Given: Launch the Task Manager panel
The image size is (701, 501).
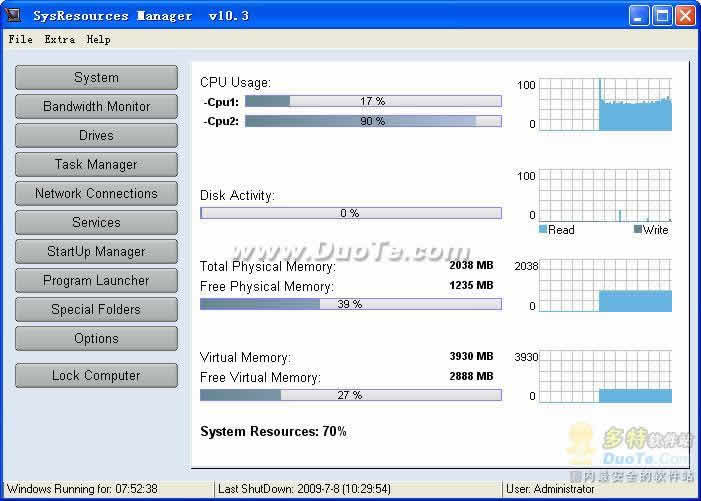Looking at the screenshot, I should click(x=96, y=164).
